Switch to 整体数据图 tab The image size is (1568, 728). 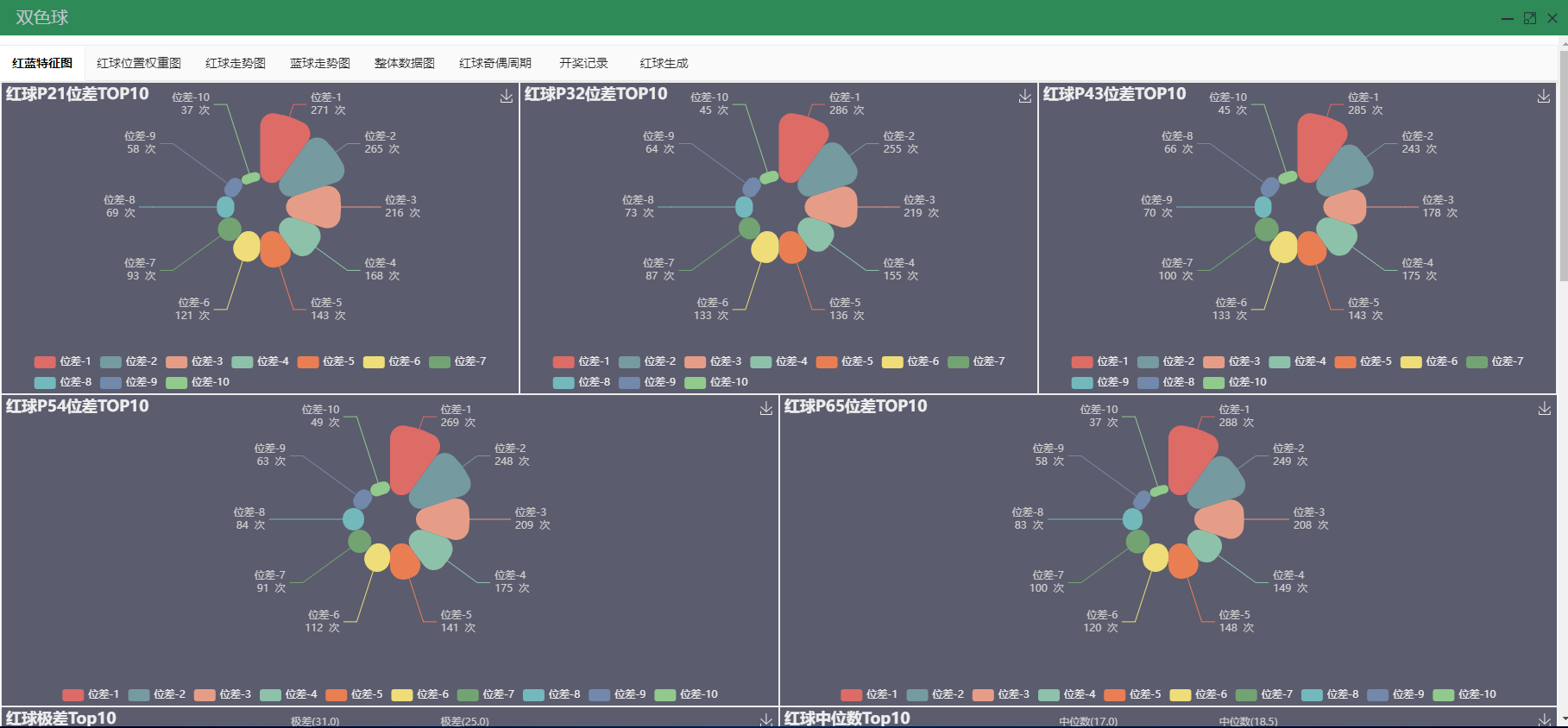[405, 63]
